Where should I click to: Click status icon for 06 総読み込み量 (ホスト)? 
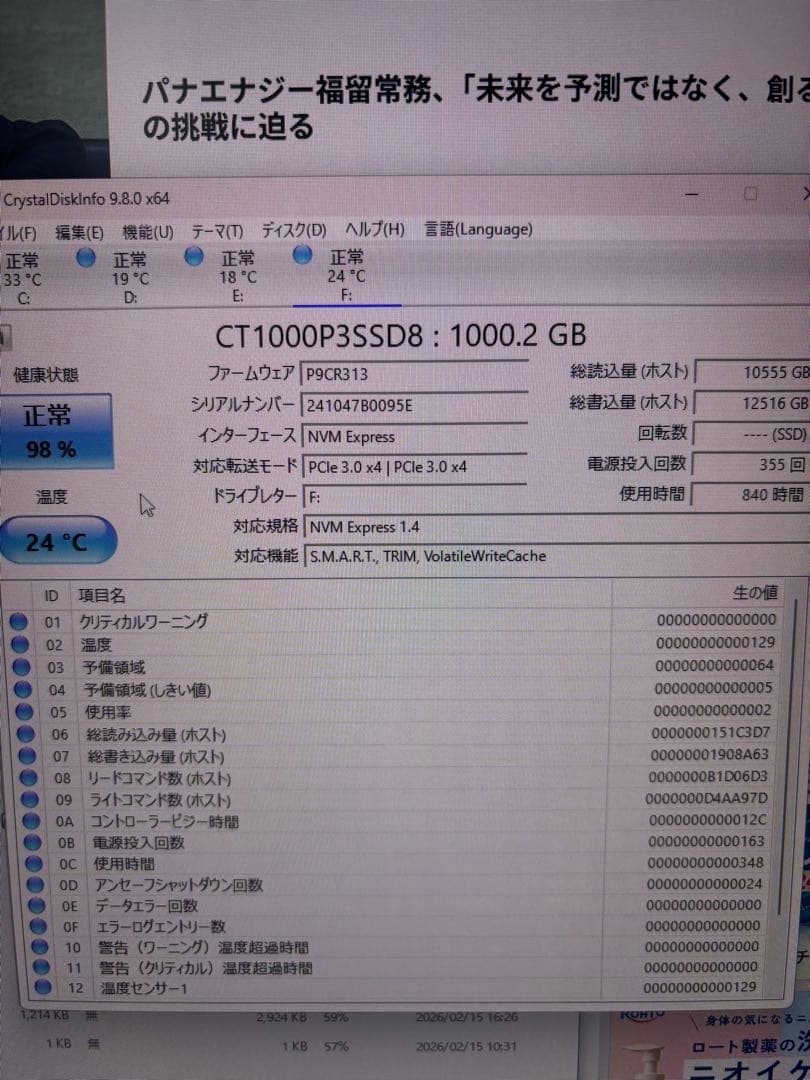click(25, 734)
